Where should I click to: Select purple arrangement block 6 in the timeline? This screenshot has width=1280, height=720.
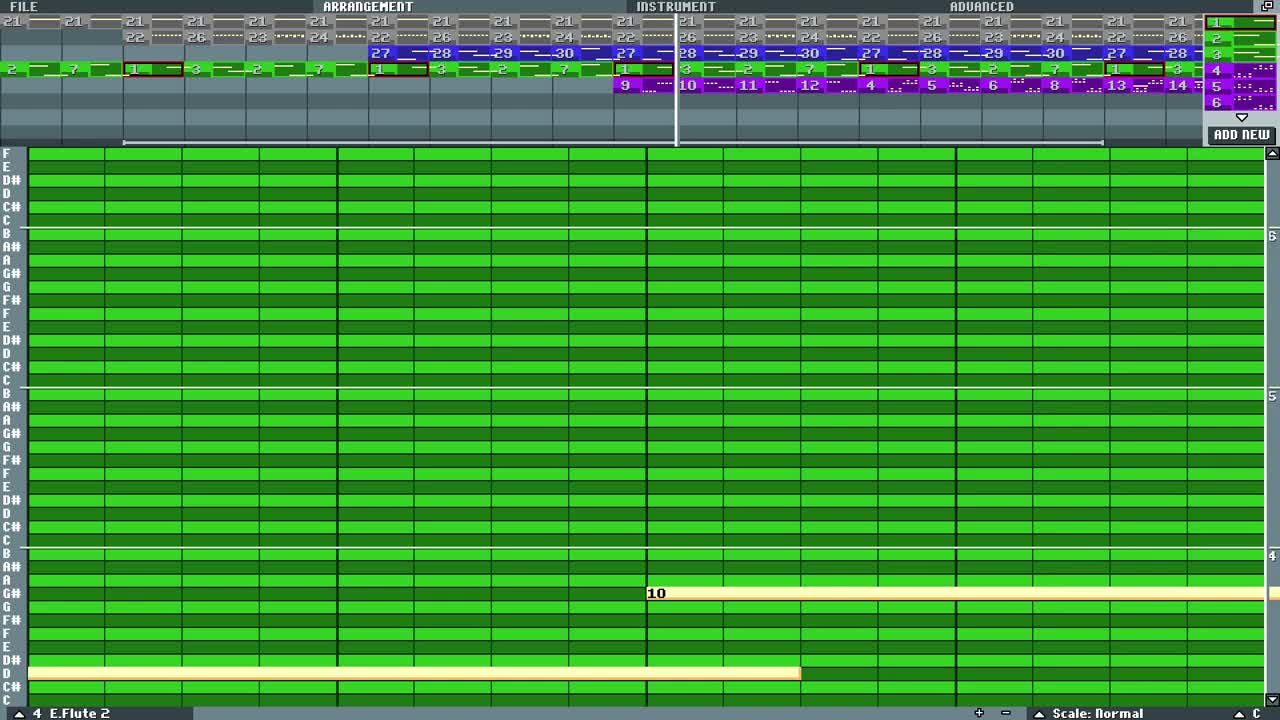[x=1013, y=85]
